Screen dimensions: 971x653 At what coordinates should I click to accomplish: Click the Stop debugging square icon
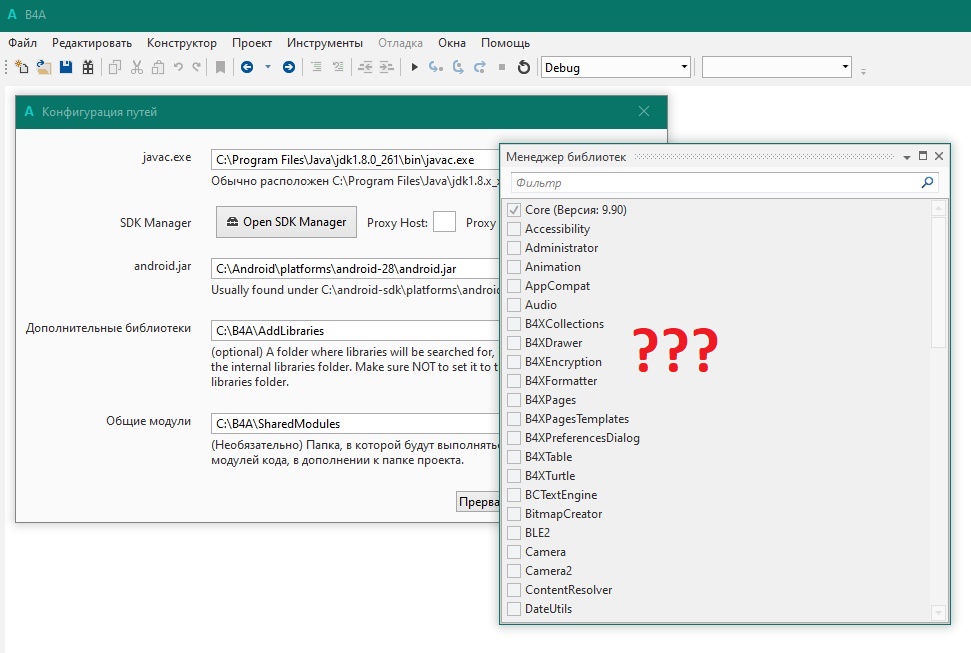(x=502, y=67)
